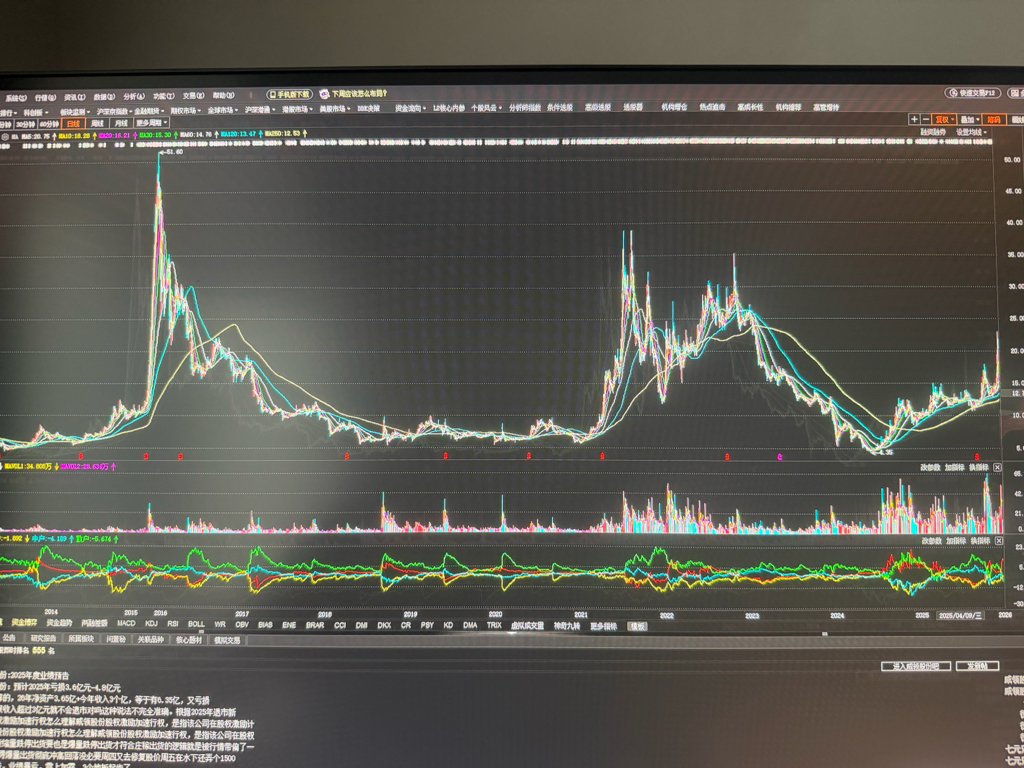Select the 月线 monthly period
Image resolution: width=1024 pixels, height=768 pixels.
(x=121, y=123)
